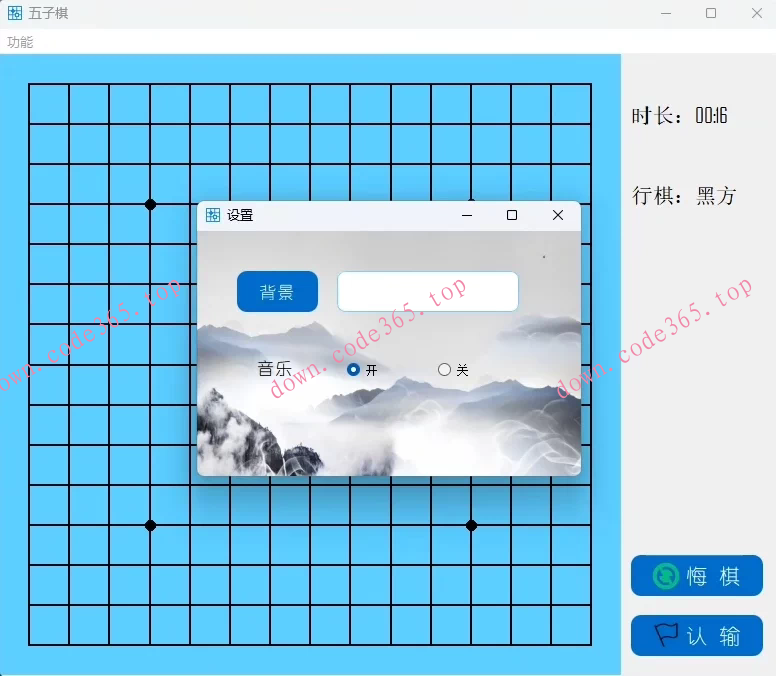
Task: Place a stone on bottom-left star point
Action: point(150,525)
